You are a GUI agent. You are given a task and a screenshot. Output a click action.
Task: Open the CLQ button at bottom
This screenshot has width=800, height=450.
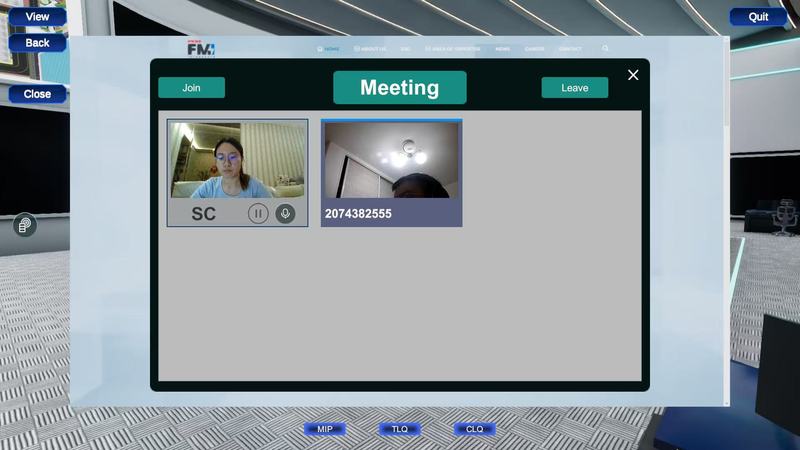click(474, 429)
